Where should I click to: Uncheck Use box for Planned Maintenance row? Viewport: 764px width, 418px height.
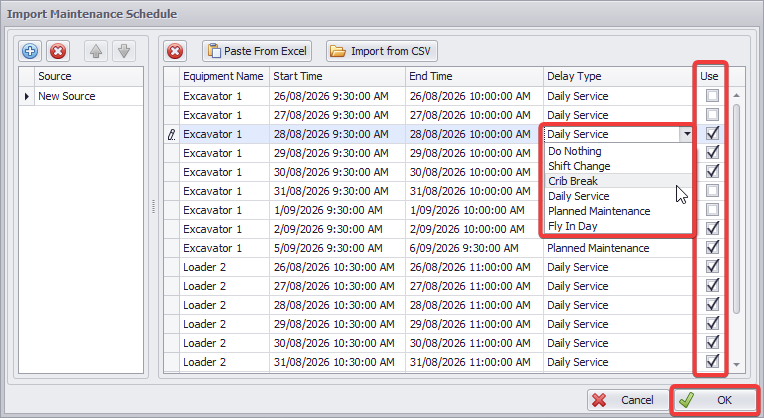[712, 247]
